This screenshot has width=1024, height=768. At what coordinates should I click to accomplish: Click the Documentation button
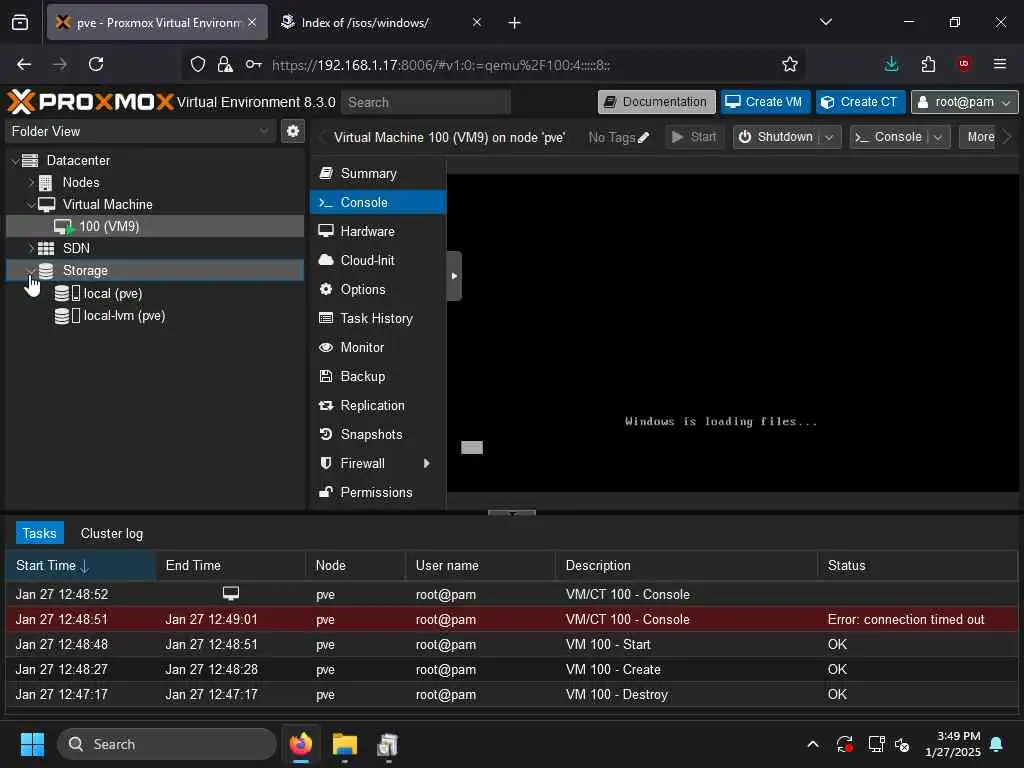pos(656,102)
